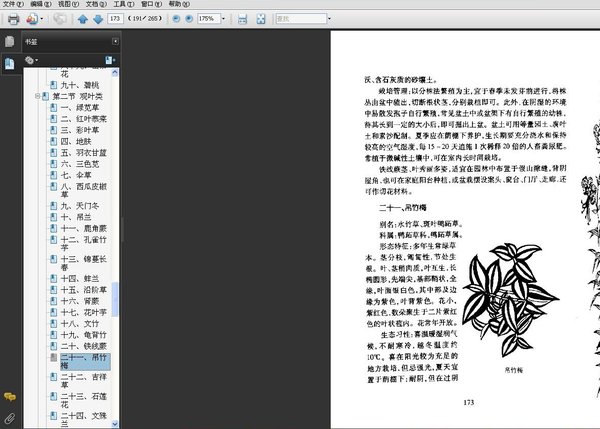This screenshot has height=429, width=600.
Task: Open the zoom level dropdown arrow
Action: (223, 18)
